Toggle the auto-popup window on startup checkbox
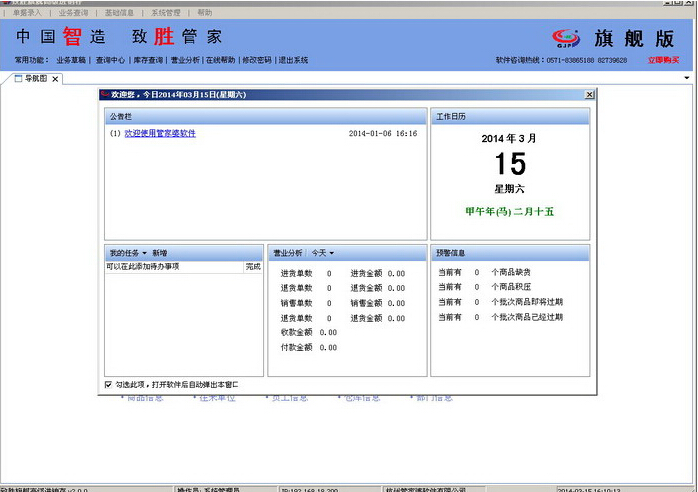Image resolution: width=698 pixels, height=492 pixels. (x=109, y=384)
